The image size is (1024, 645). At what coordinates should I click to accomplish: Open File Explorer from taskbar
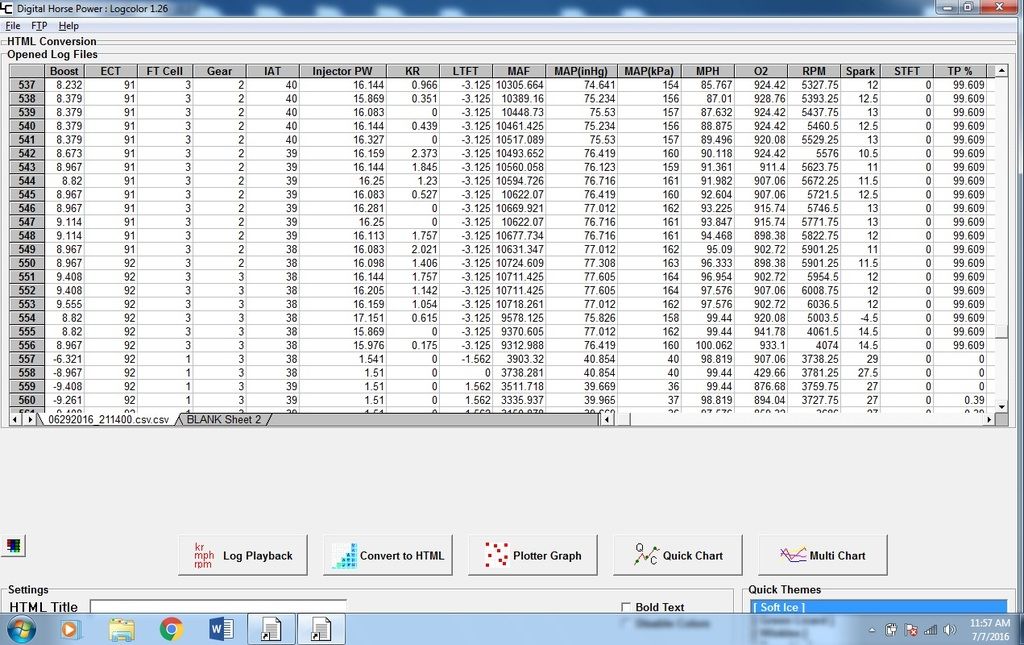pyautogui.click(x=121, y=629)
